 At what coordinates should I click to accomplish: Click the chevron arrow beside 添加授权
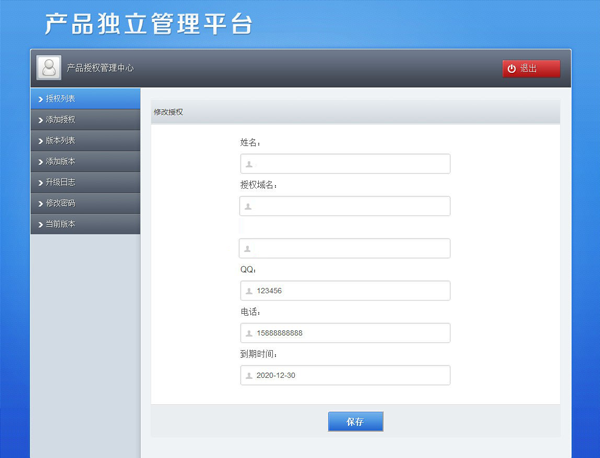point(41,120)
